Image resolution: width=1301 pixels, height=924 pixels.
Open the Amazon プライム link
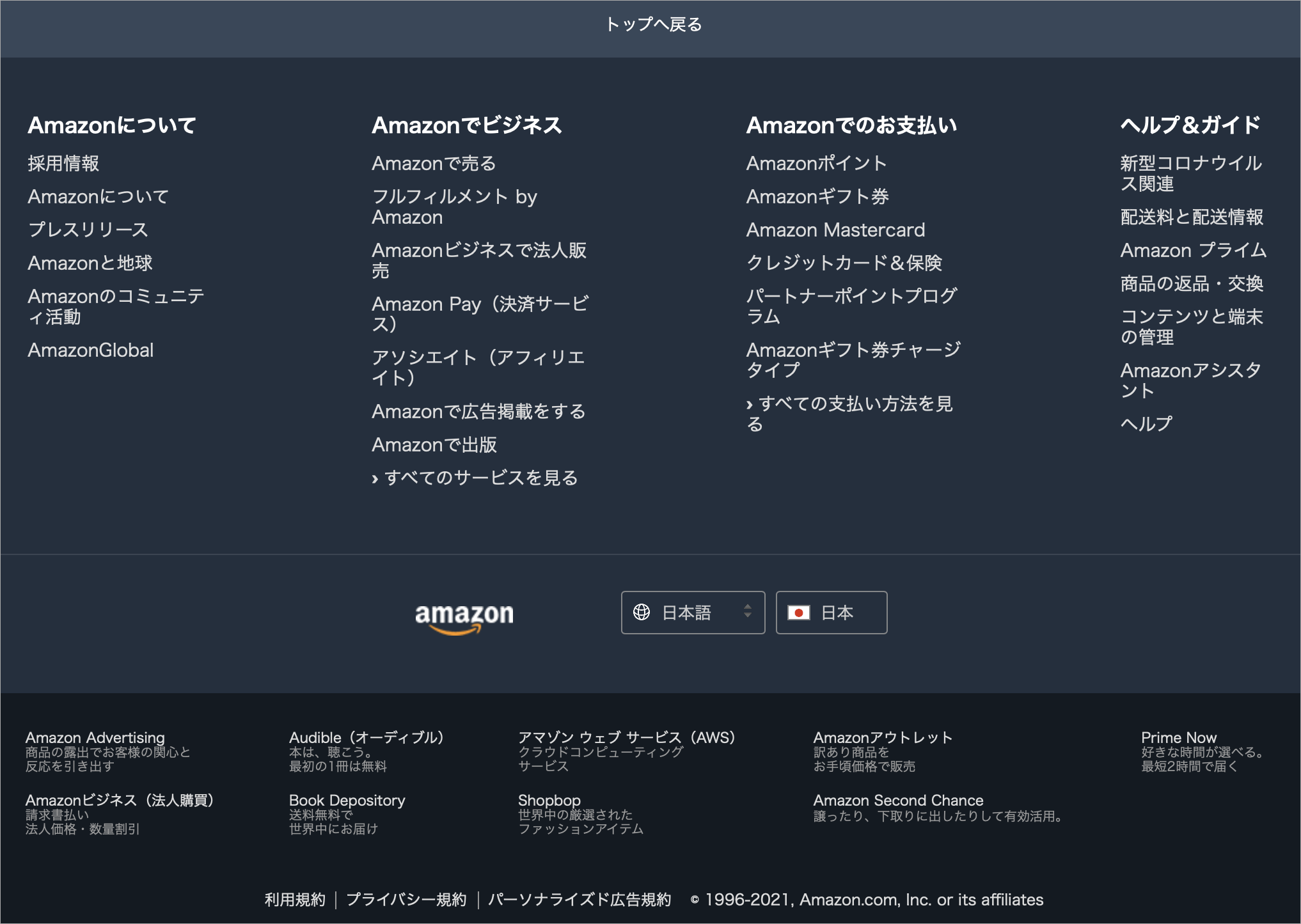click(1194, 251)
